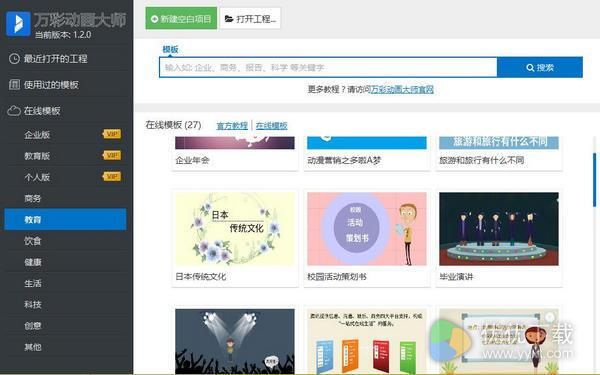This screenshot has width=600, height=375.
Task: Click the magnifier icon in the search button
Action: pos(530,68)
